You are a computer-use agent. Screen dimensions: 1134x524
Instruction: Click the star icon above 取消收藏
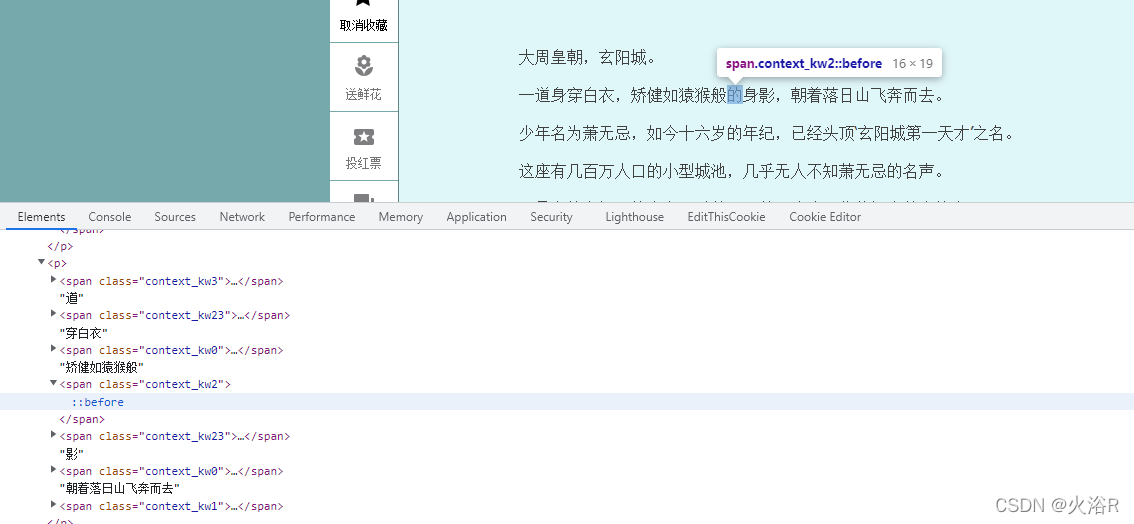pyautogui.click(x=364, y=3)
